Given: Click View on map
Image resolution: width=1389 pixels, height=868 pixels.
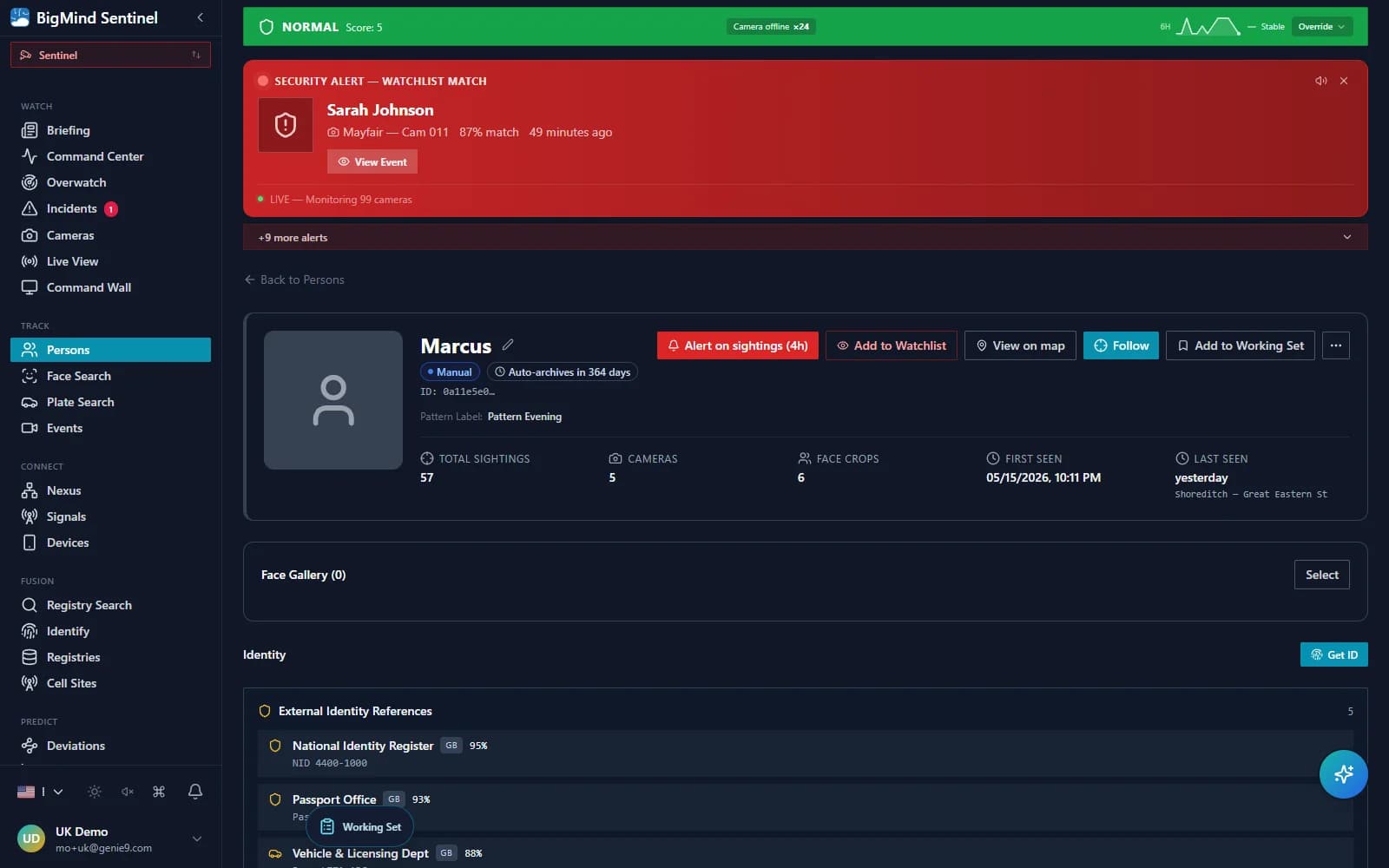Looking at the screenshot, I should pyautogui.click(x=1020, y=345).
